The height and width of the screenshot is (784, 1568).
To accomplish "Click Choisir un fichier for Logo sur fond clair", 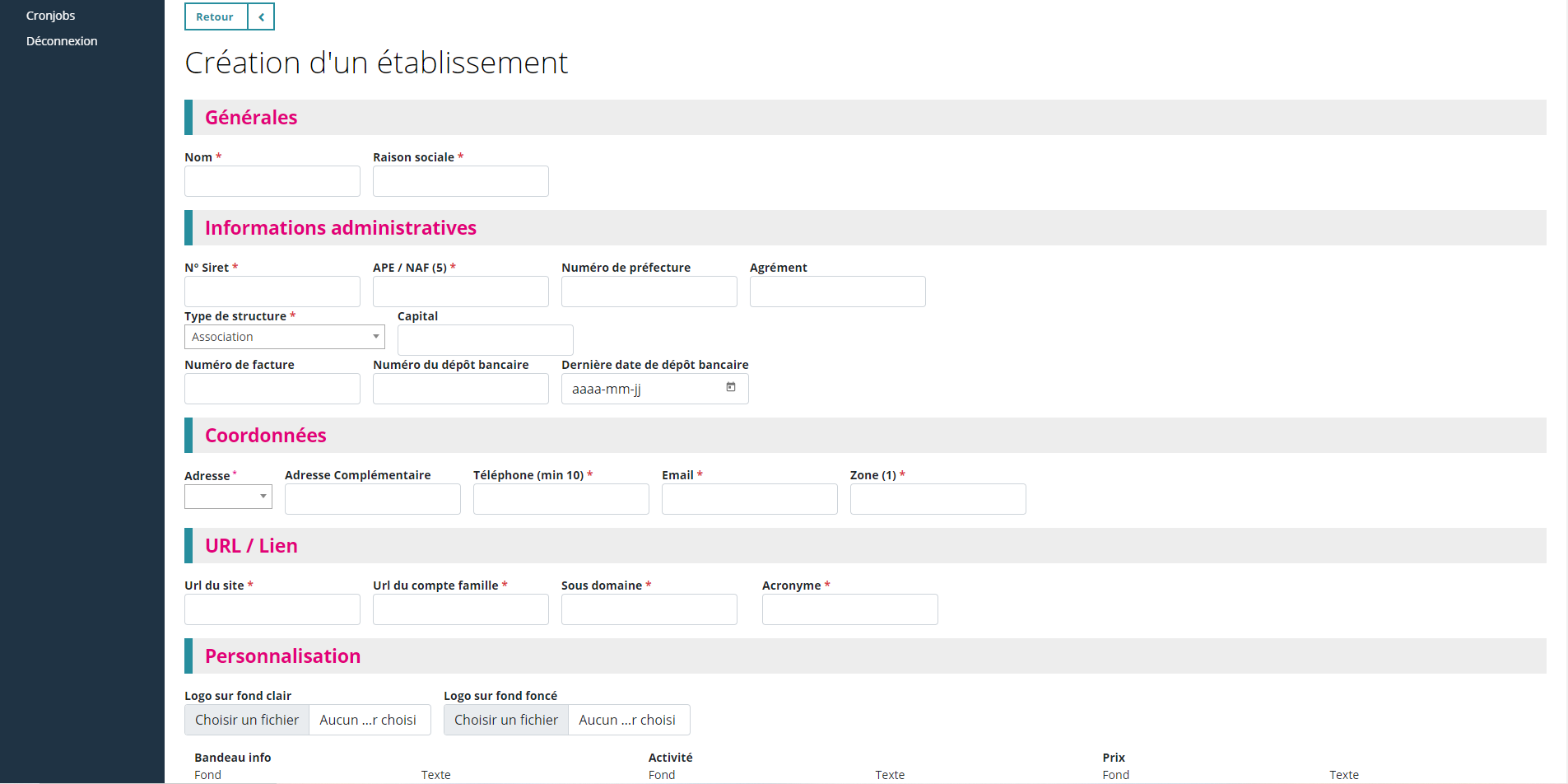I will pos(247,720).
